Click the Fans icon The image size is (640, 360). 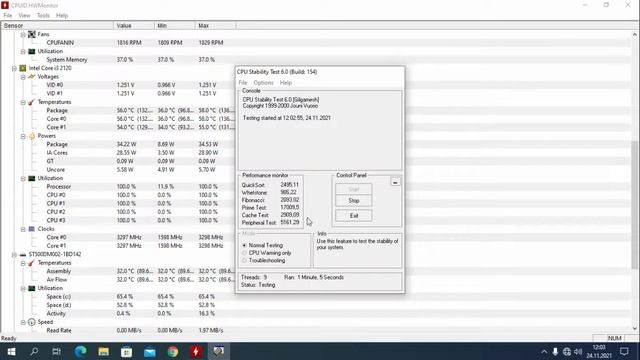tap(31, 35)
